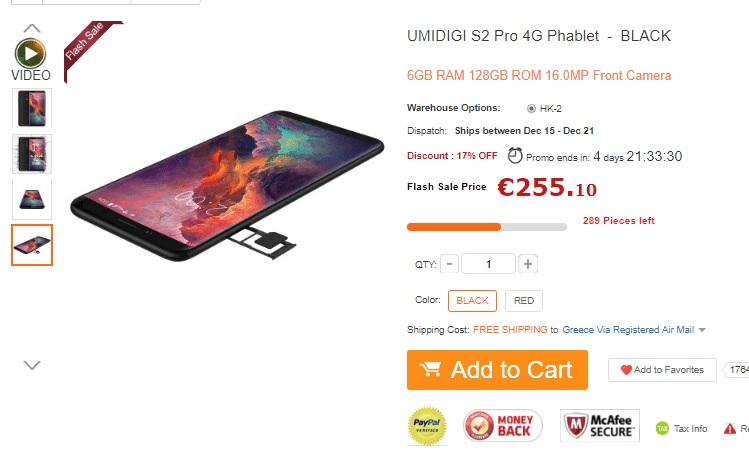
Task: Choose the RED color option
Action: 524,301
